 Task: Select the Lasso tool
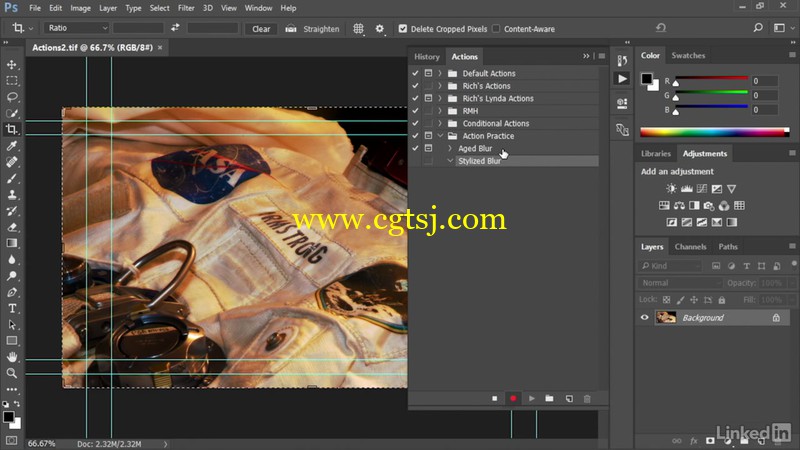pyautogui.click(x=12, y=97)
